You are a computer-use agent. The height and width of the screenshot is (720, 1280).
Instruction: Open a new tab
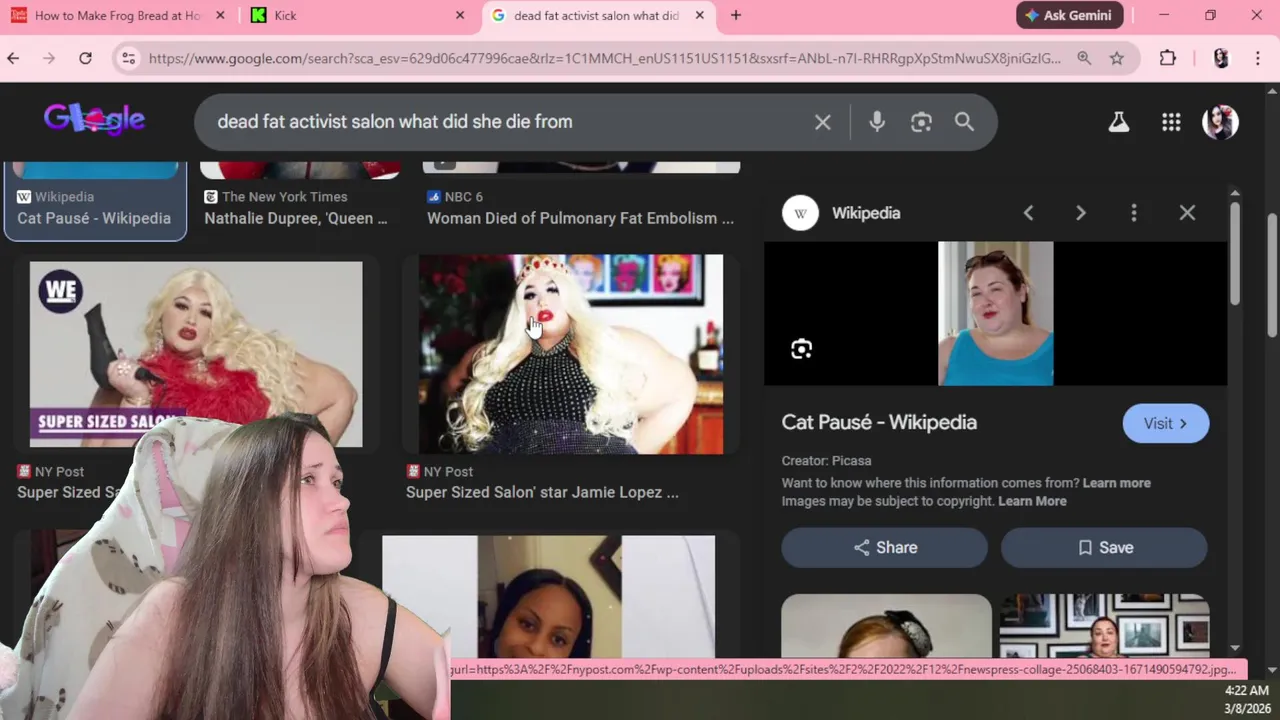(x=736, y=15)
